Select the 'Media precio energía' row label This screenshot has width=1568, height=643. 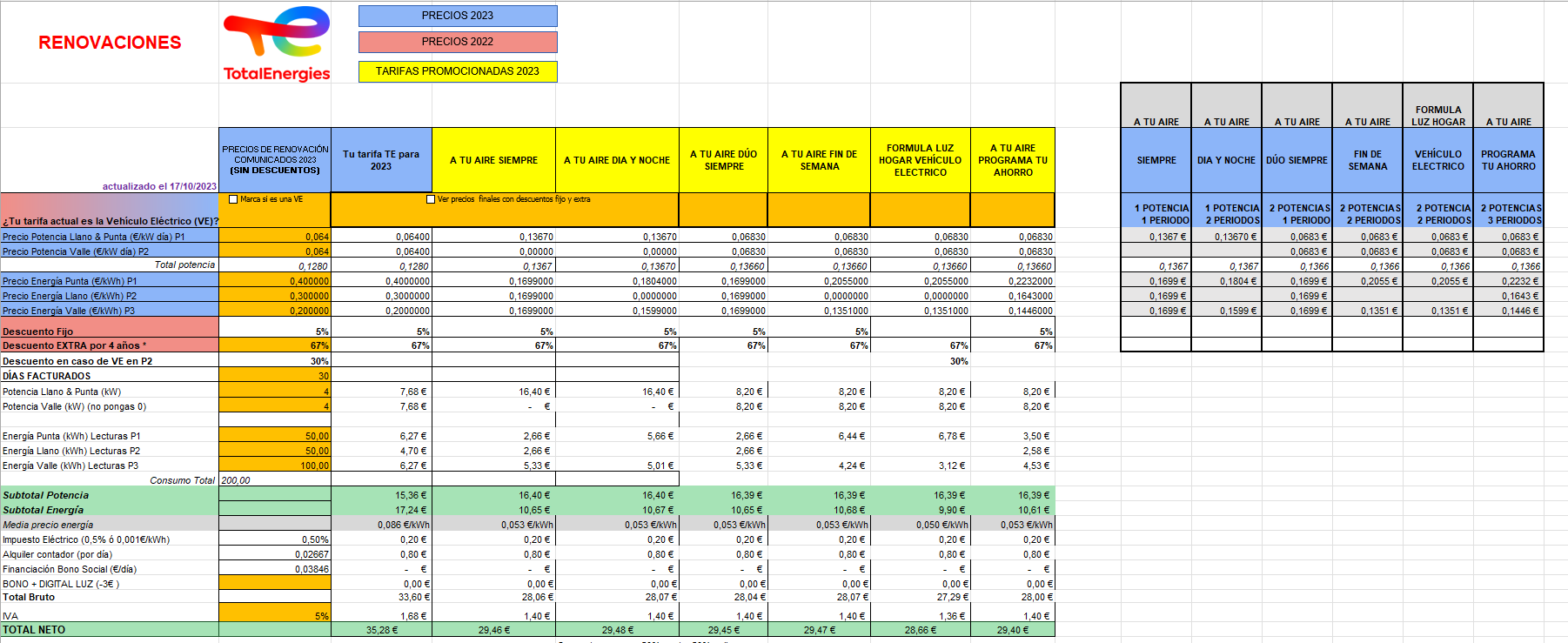pos(110,525)
